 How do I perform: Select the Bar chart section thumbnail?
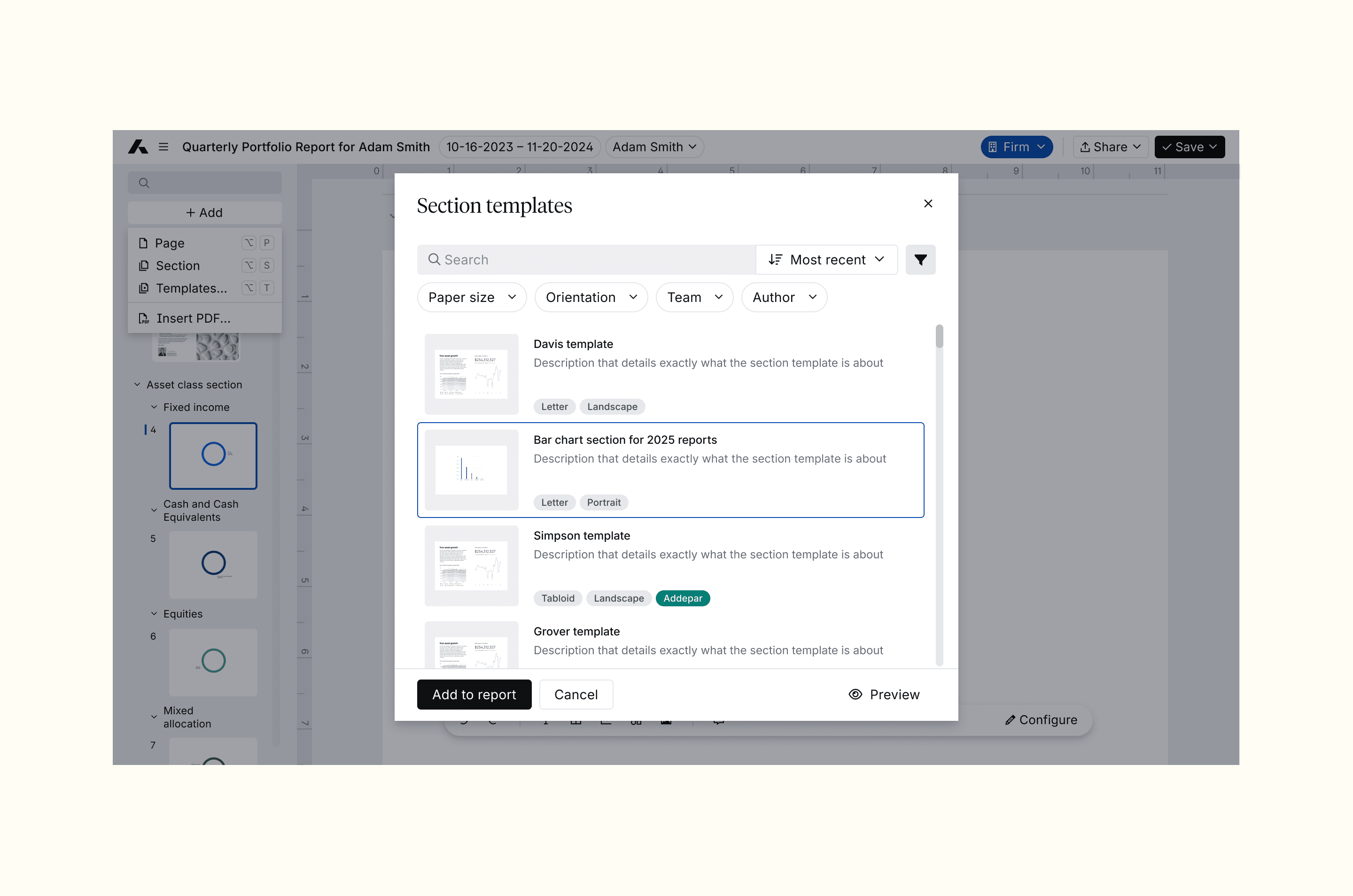472,470
